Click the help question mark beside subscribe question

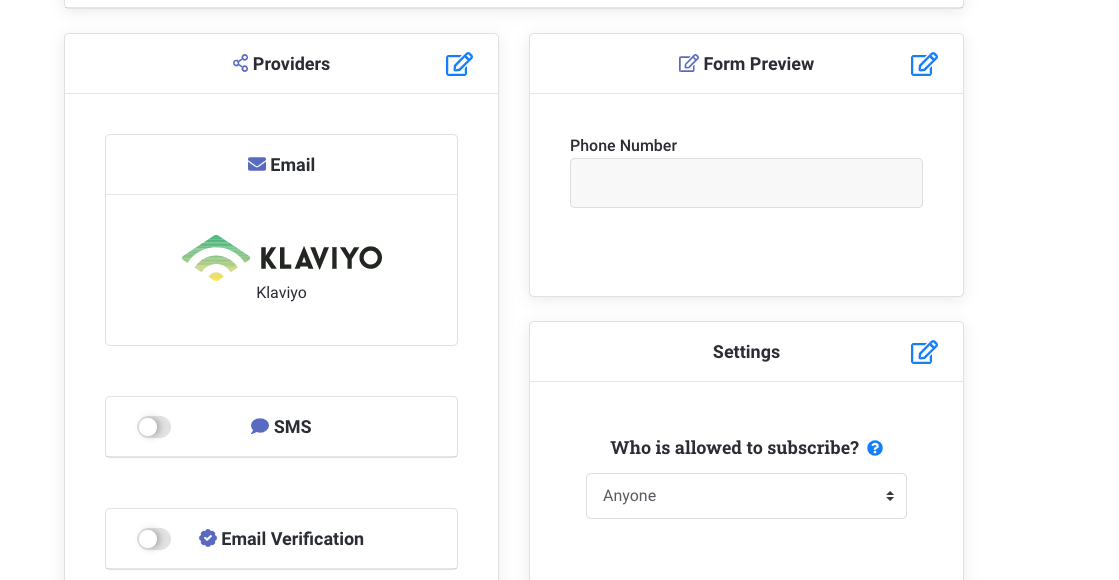pyautogui.click(x=875, y=448)
